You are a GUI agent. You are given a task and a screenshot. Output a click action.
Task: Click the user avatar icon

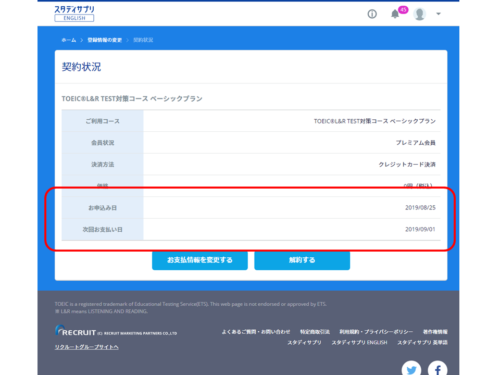coord(419,14)
